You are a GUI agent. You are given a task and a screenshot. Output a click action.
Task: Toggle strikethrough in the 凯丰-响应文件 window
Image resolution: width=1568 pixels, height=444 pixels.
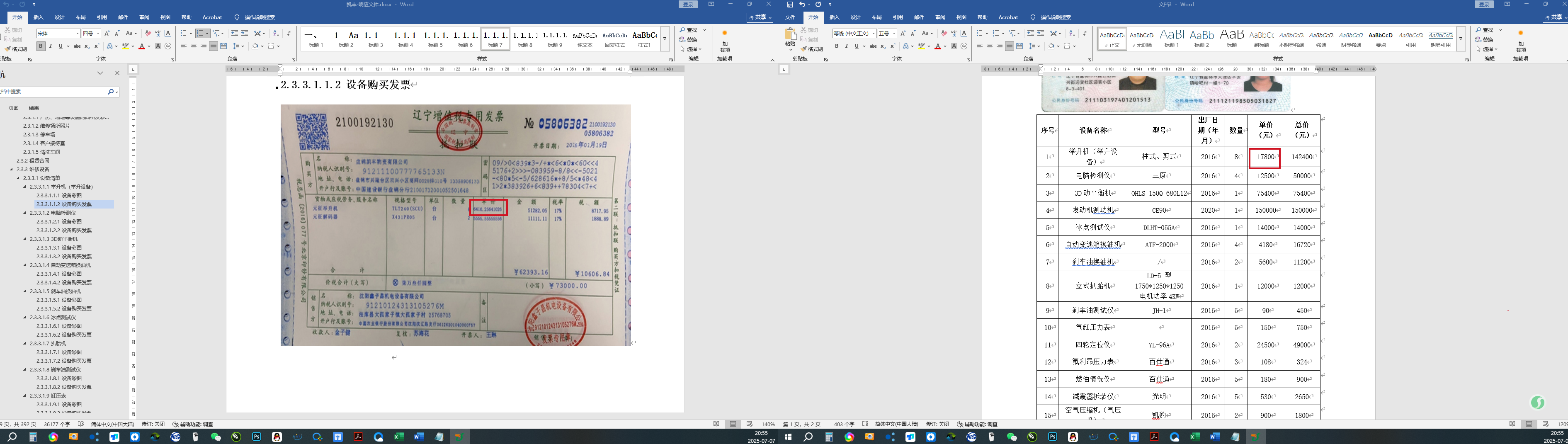pos(77,46)
